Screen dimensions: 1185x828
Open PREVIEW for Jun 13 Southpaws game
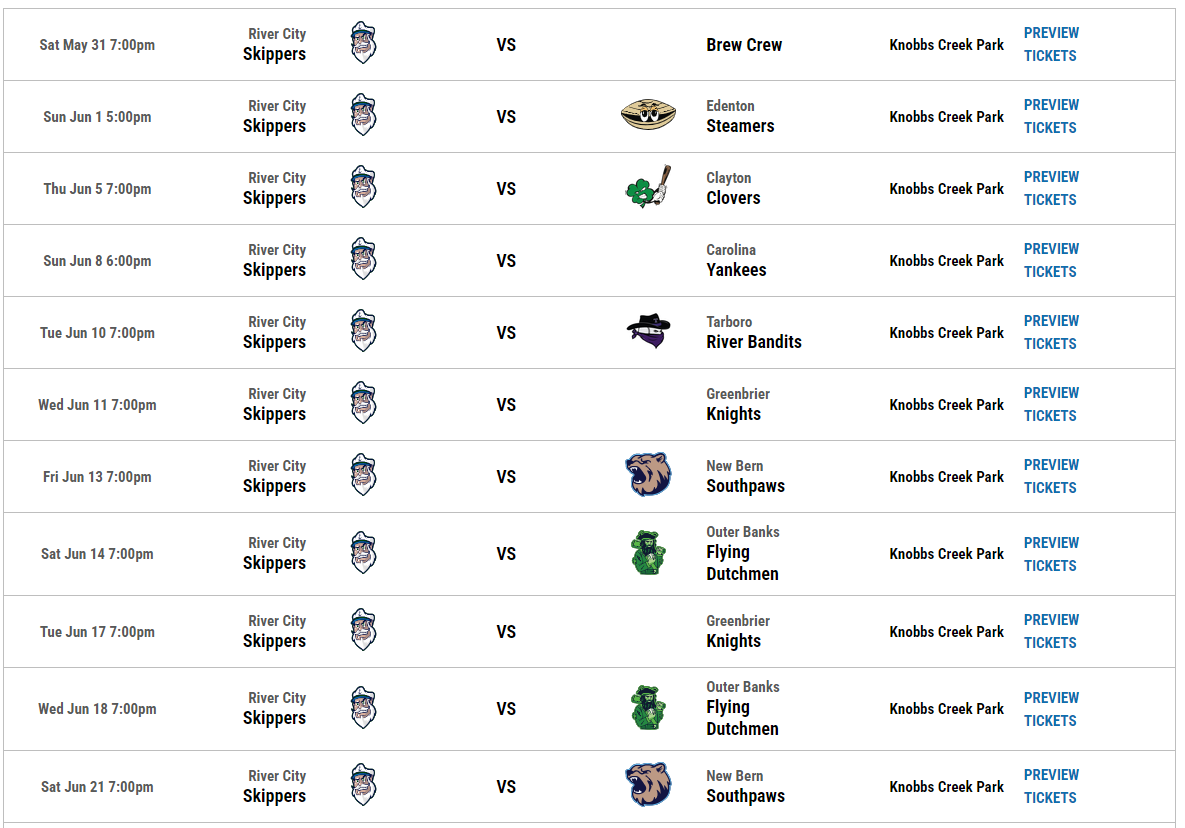[1051, 465]
